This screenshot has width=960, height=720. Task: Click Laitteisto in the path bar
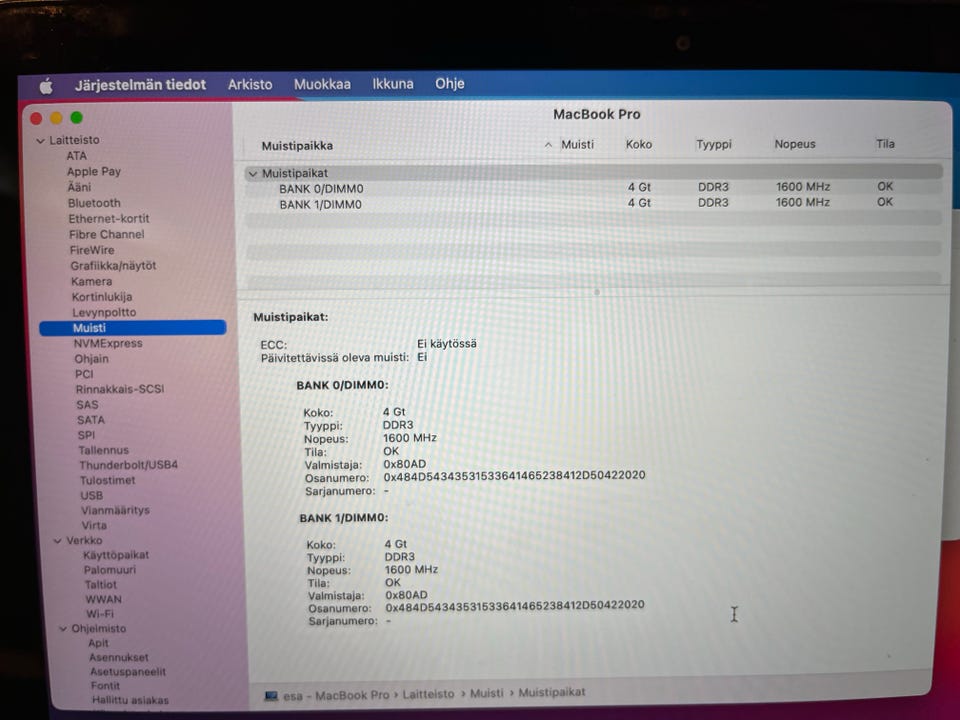coord(428,694)
